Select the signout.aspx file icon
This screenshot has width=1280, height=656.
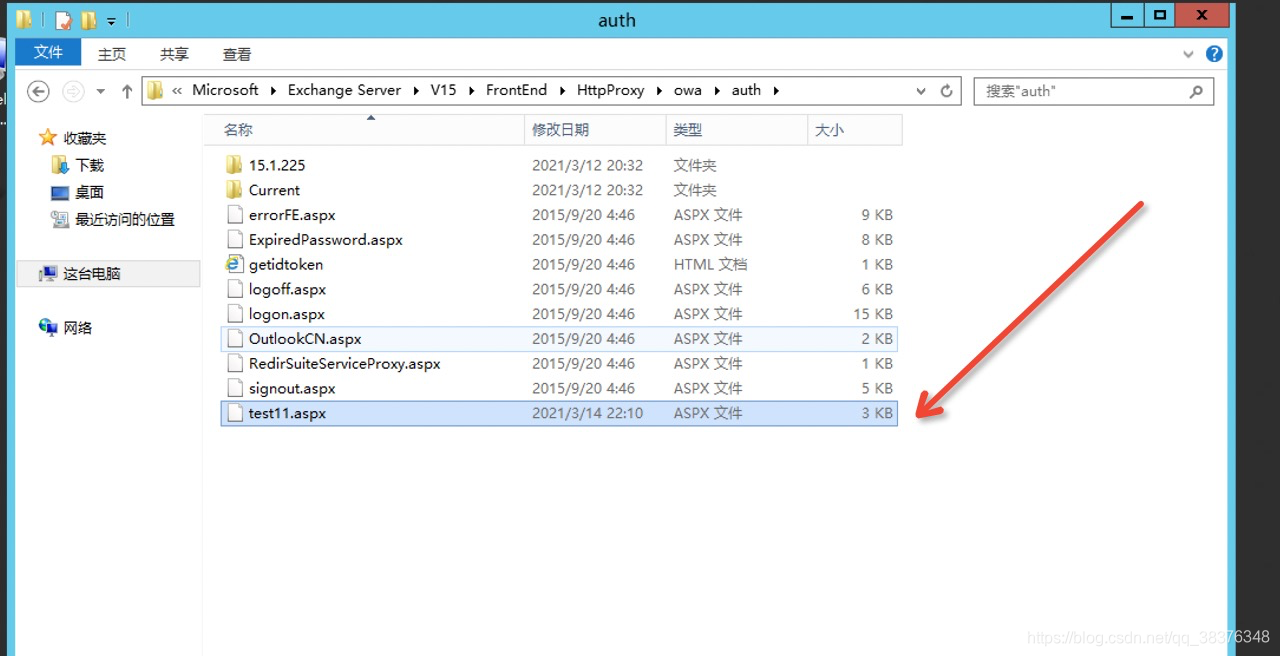coord(234,388)
